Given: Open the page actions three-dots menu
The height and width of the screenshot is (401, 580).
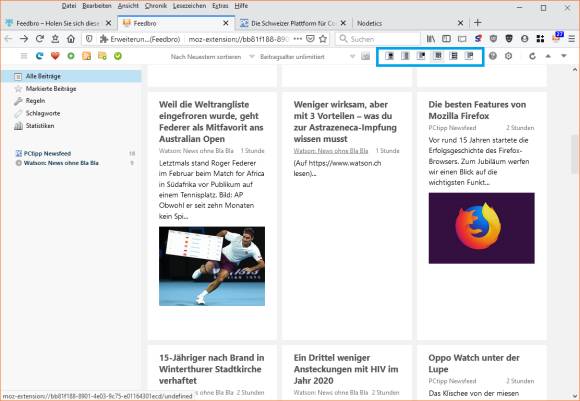Looking at the screenshot, I should [298, 39].
